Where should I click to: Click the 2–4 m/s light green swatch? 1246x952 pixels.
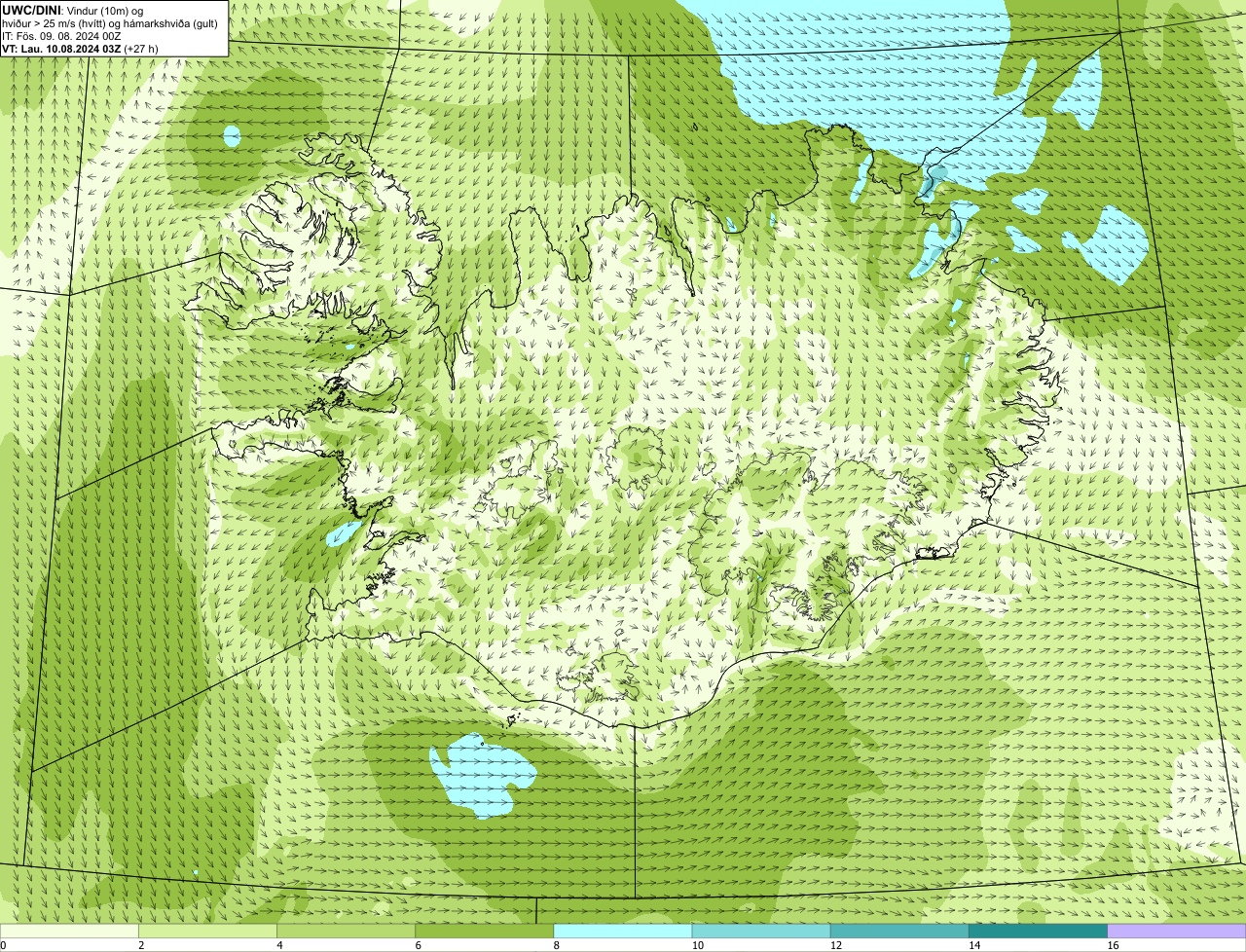coord(207,931)
